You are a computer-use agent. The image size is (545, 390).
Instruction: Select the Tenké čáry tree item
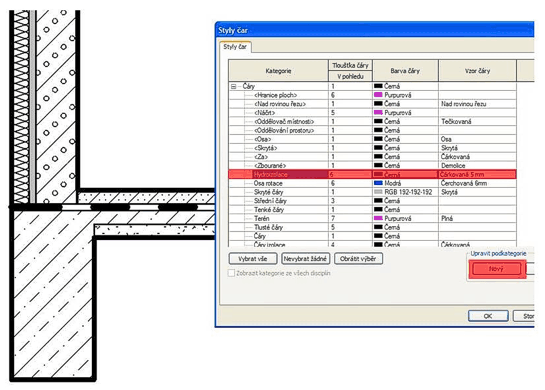pyautogui.click(x=269, y=210)
